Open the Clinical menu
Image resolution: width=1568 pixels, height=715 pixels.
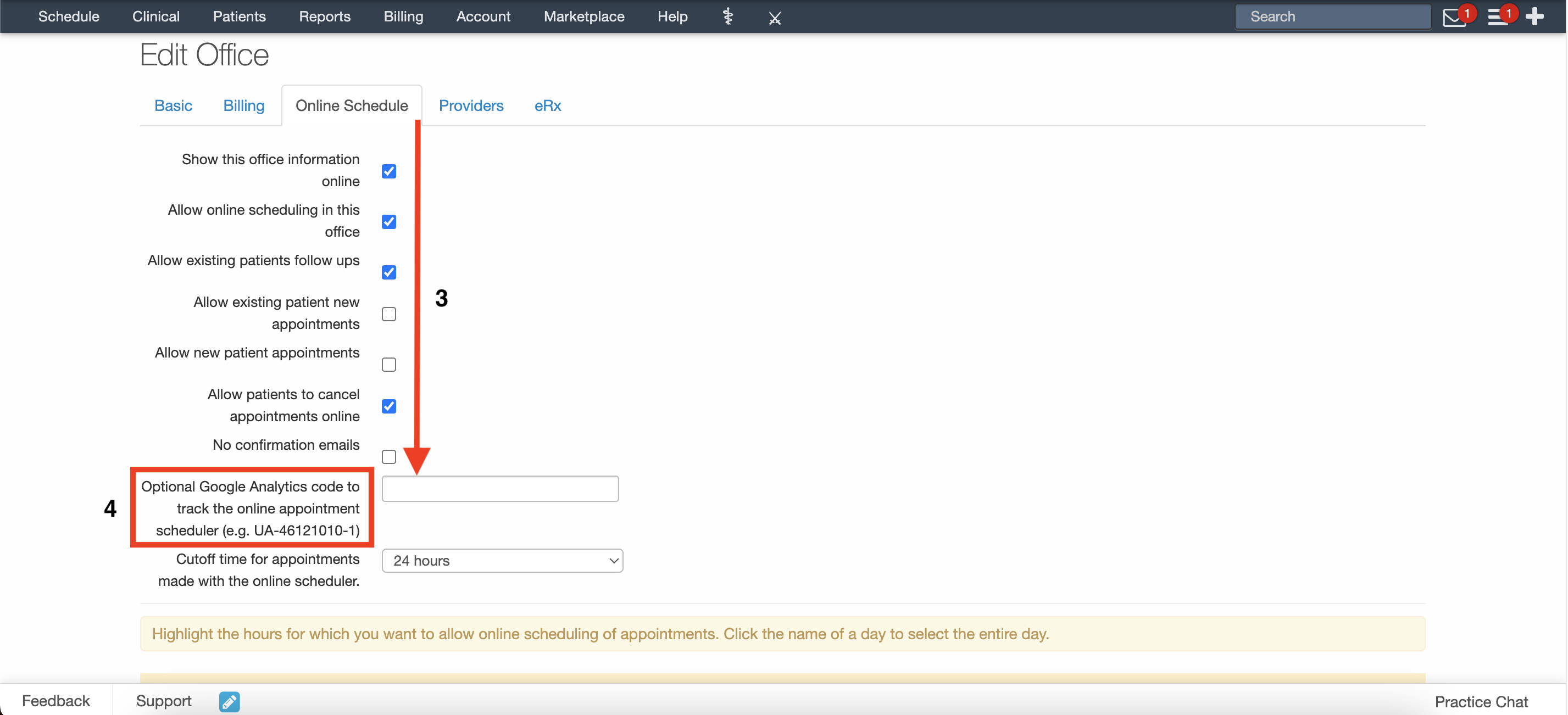pyautogui.click(x=156, y=16)
